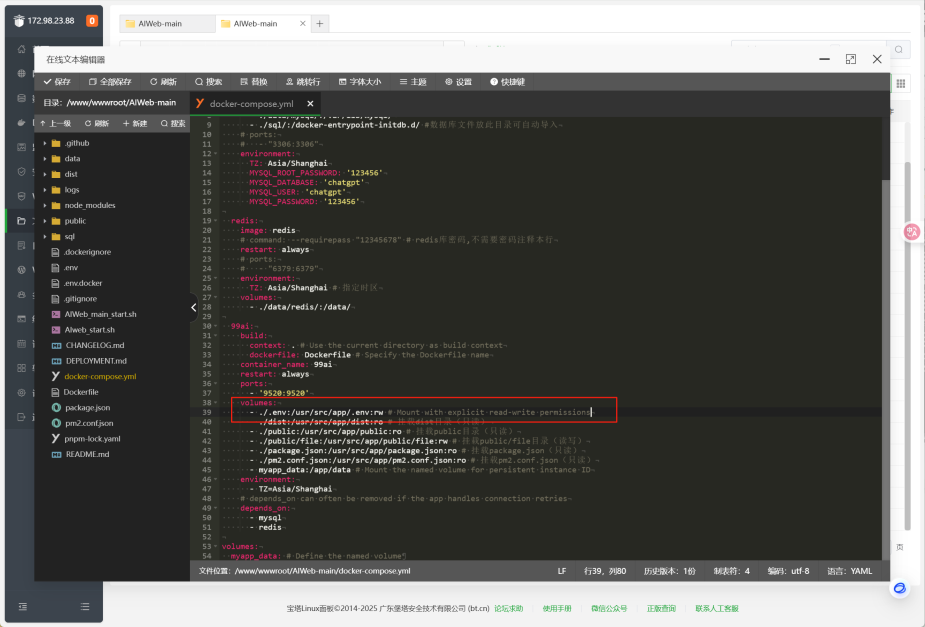The height and width of the screenshot is (627, 925).
Task: Expand the .github folder
Action: [x=45, y=143]
